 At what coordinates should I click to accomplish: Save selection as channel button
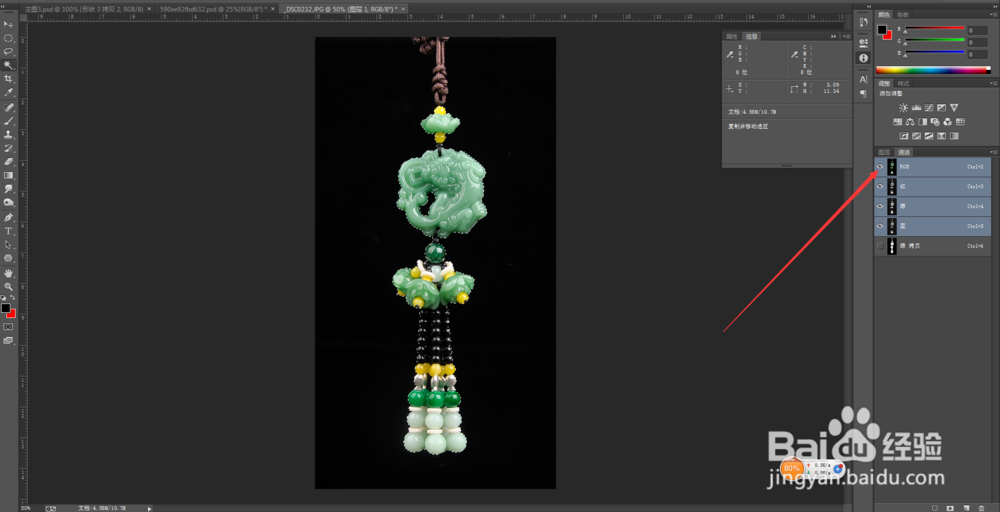click(x=950, y=508)
